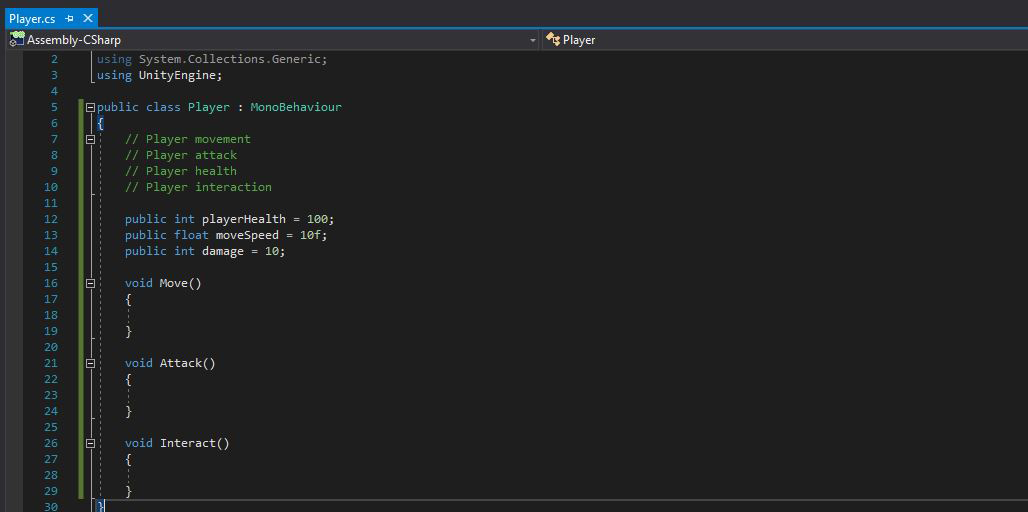Viewport: 1028px width, 512px height.
Task: Click the Assembly-CSharp project icon
Action: (x=17, y=39)
